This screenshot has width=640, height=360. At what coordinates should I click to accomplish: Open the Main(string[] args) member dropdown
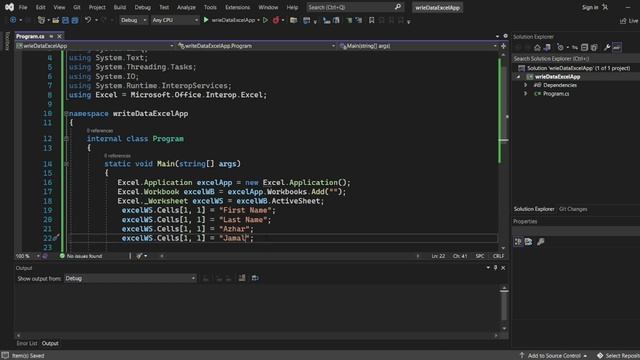pos(418,46)
